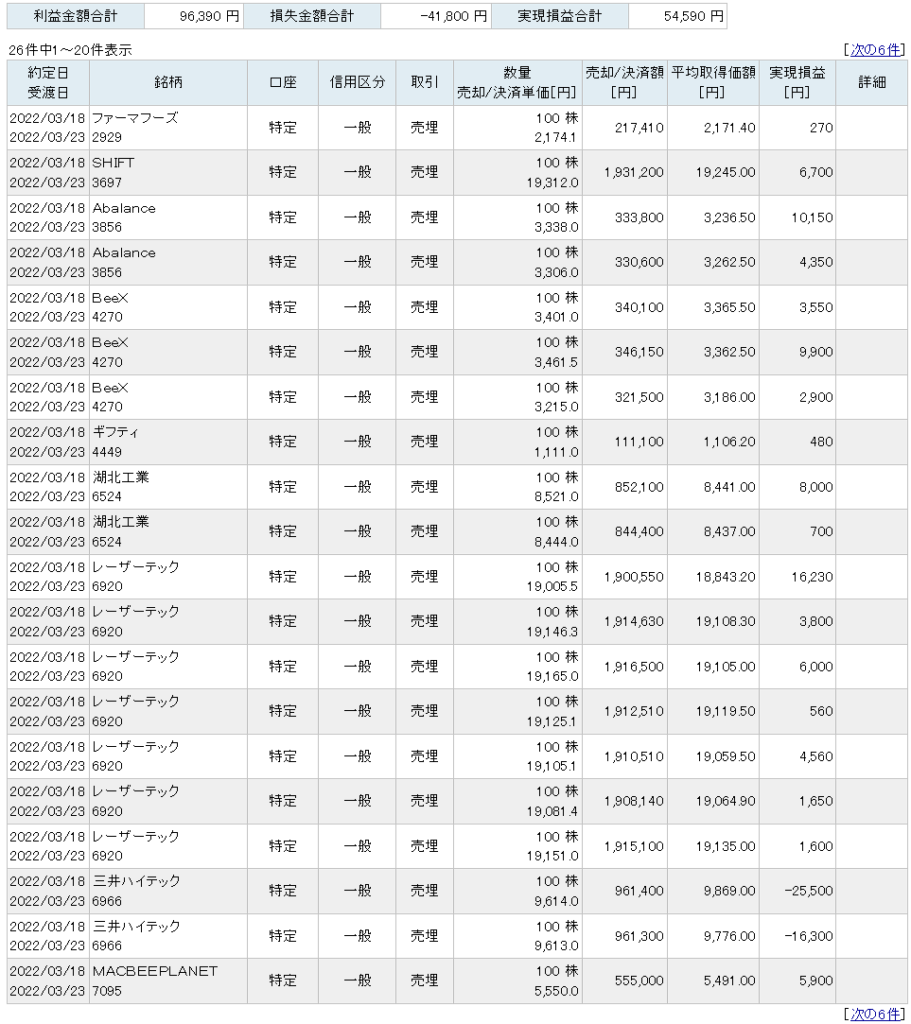Click BeeX average cost 3,186.00
Image resolution: width=911 pixels, height=1024 pixels.
729,397
